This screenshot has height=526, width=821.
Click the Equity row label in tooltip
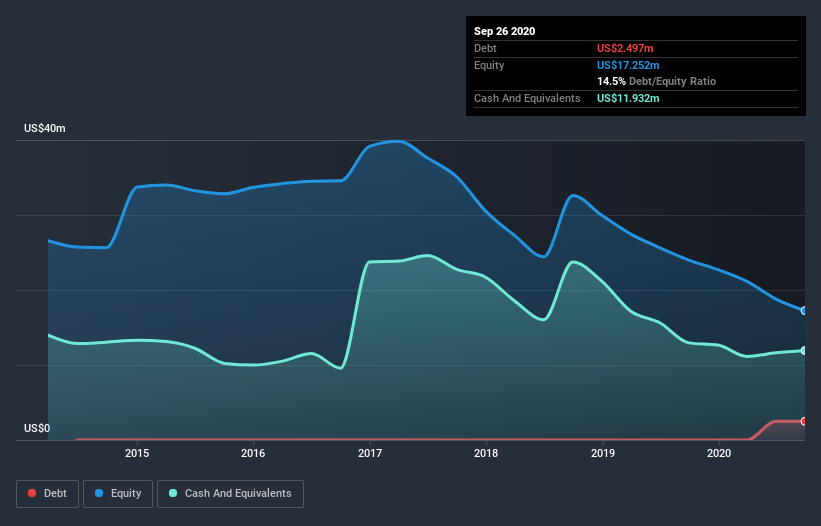click(489, 65)
